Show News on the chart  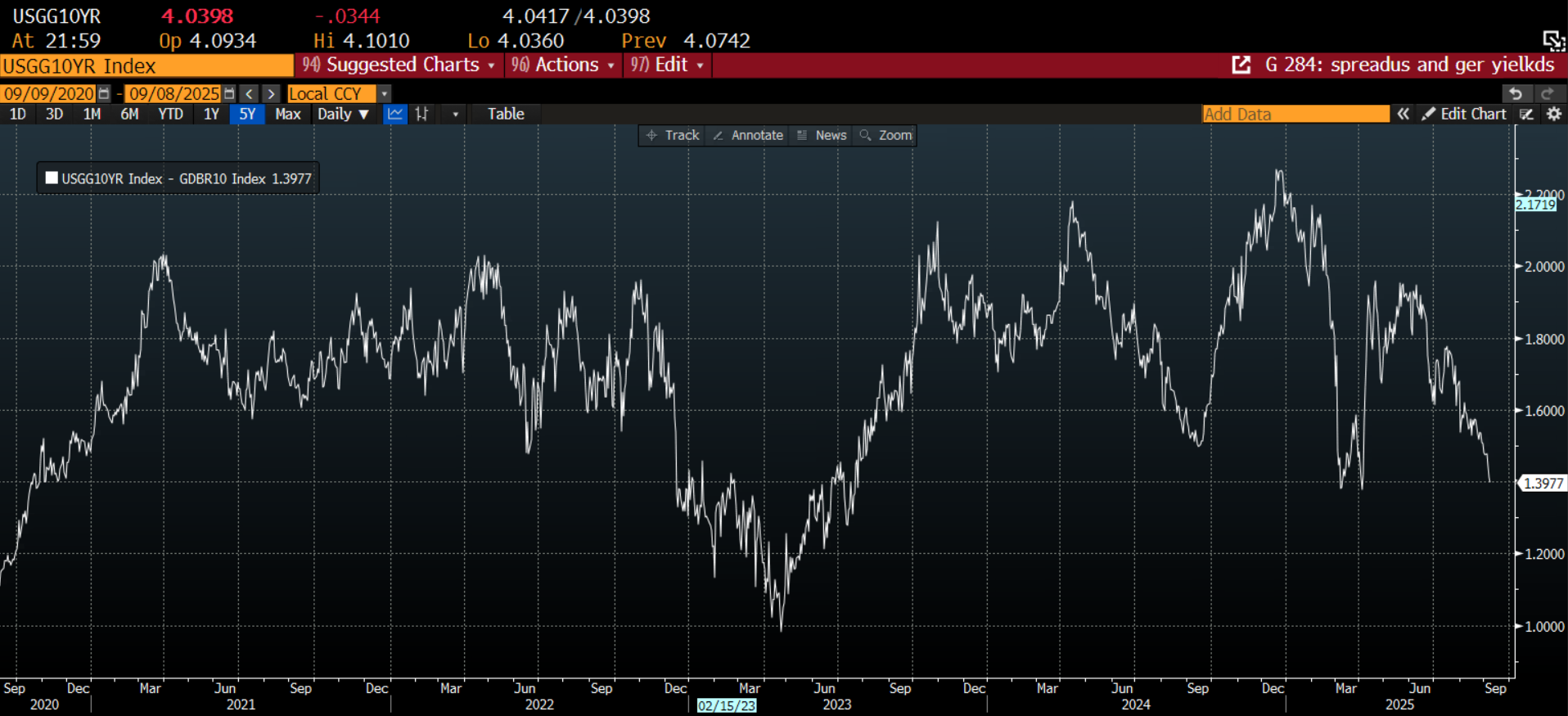coord(822,135)
